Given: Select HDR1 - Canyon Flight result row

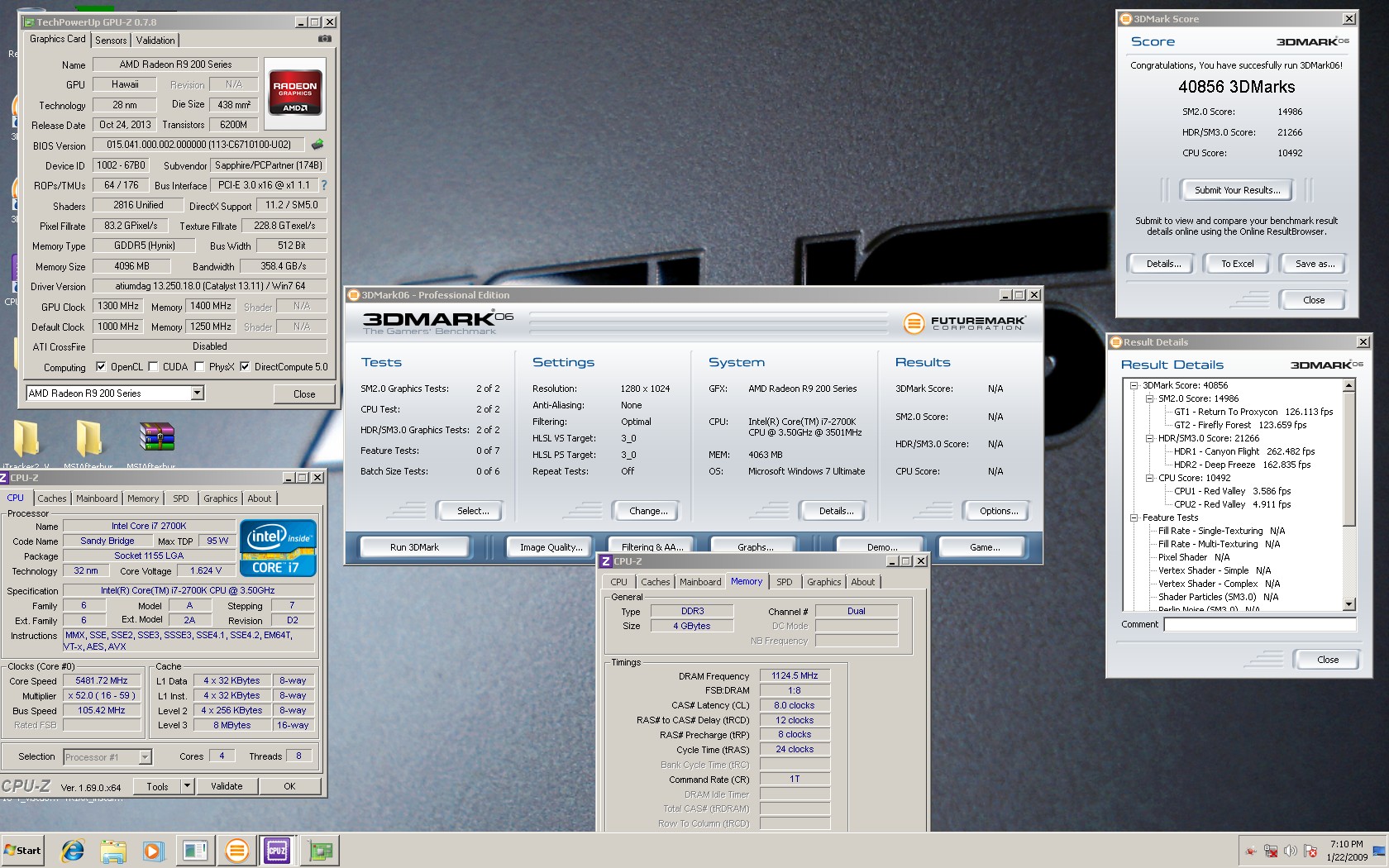Looking at the screenshot, I should tap(1244, 451).
